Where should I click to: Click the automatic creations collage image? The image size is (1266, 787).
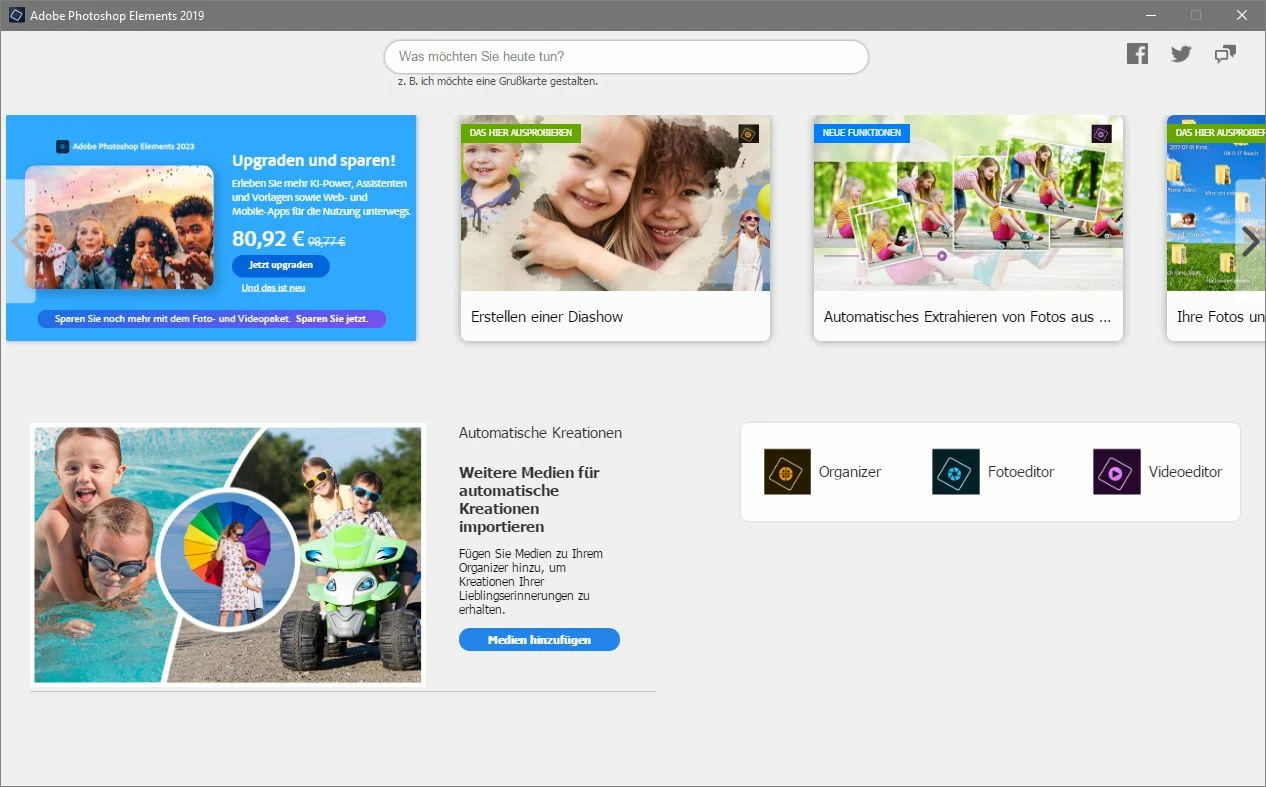[x=228, y=555]
